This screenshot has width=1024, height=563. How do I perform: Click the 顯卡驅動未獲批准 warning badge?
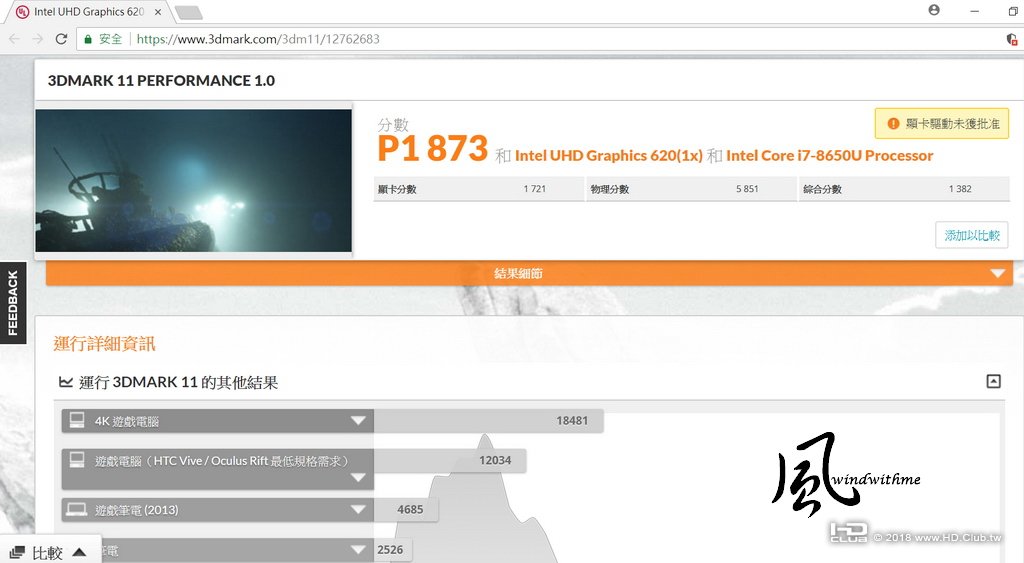pos(942,123)
